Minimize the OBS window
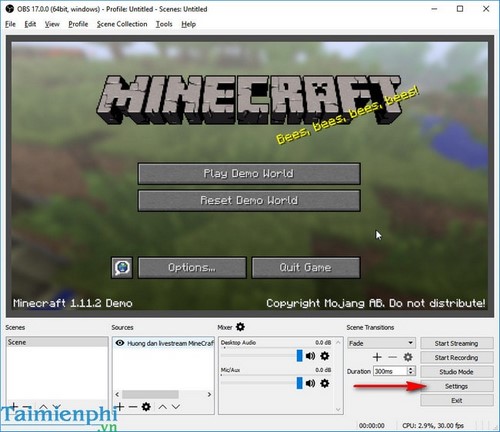The width and height of the screenshot is (500, 432). (434, 9)
